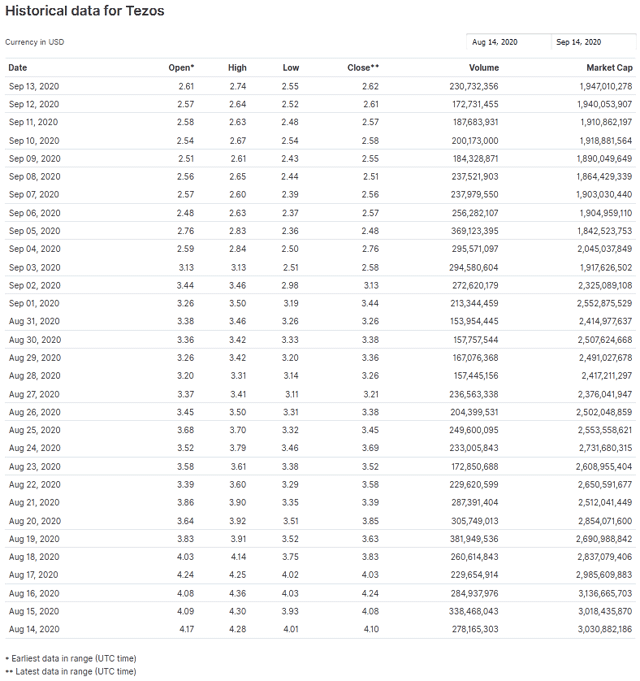The image size is (640, 681).
Task: Select the Aug 14, 2020 row date cell
Action: click(x=34, y=629)
